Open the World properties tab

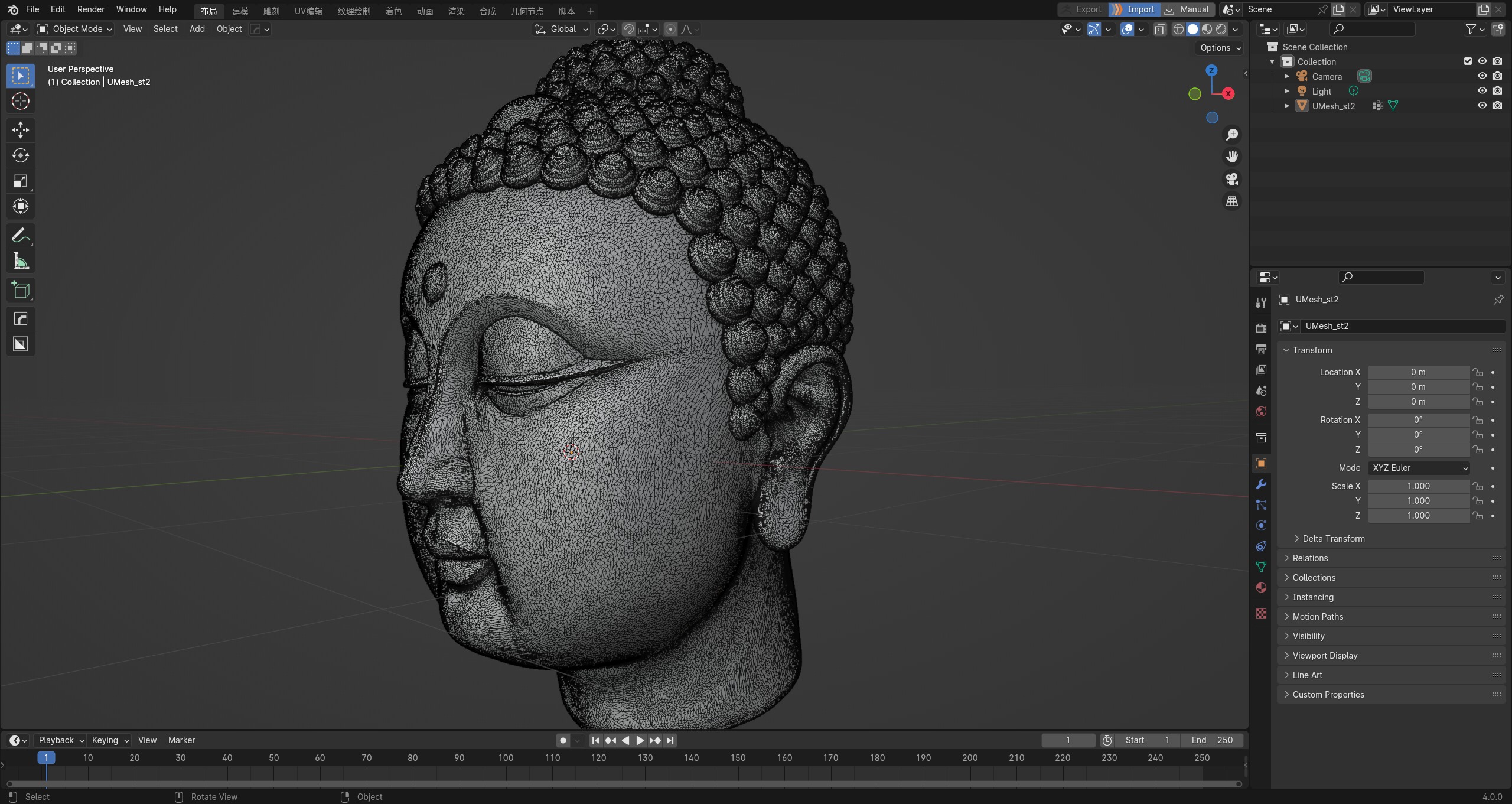point(1261,412)
